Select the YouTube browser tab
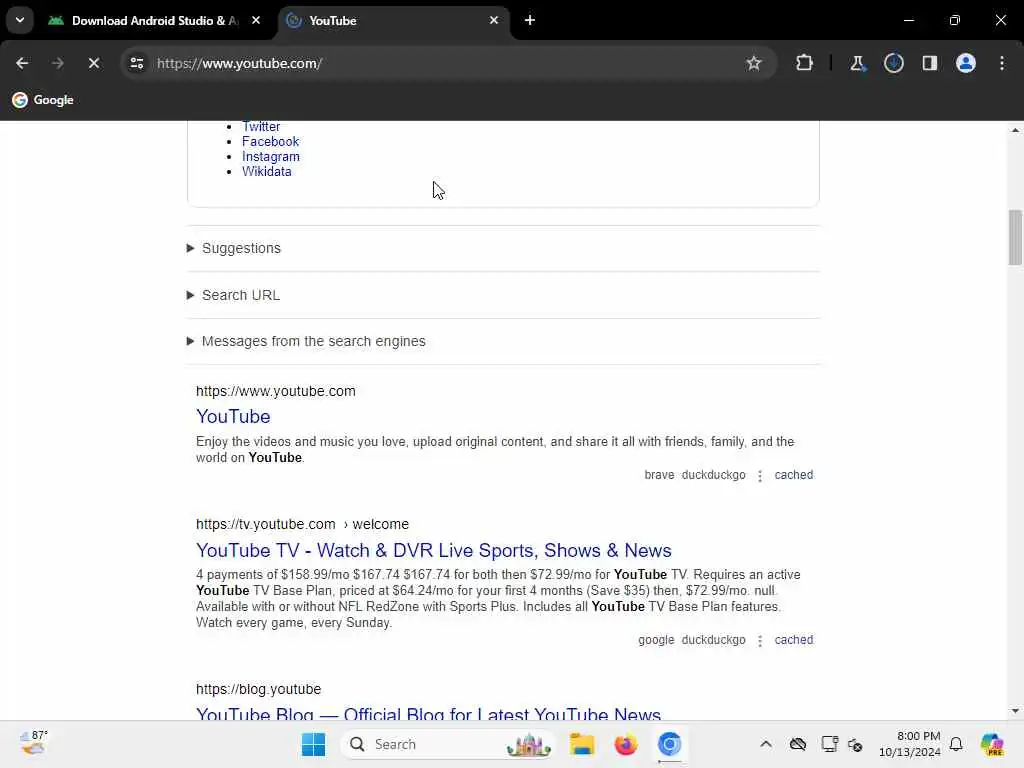The image size is (1024, 768). [x=394, y=20]
